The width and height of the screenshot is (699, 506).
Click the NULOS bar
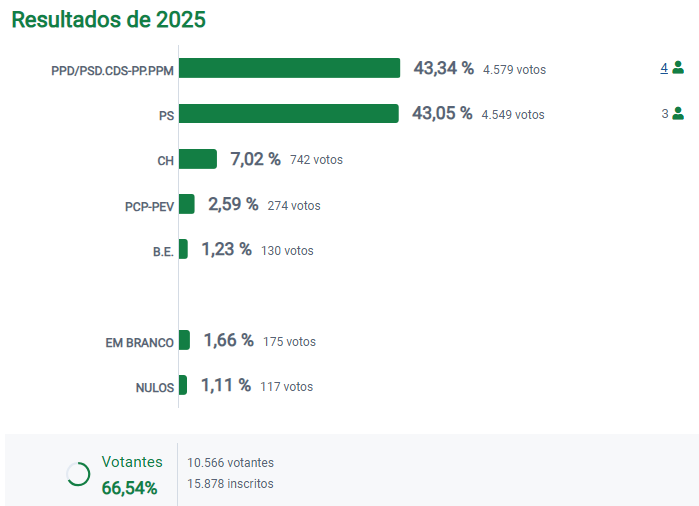pyautogui.click(x=183, y=385)
